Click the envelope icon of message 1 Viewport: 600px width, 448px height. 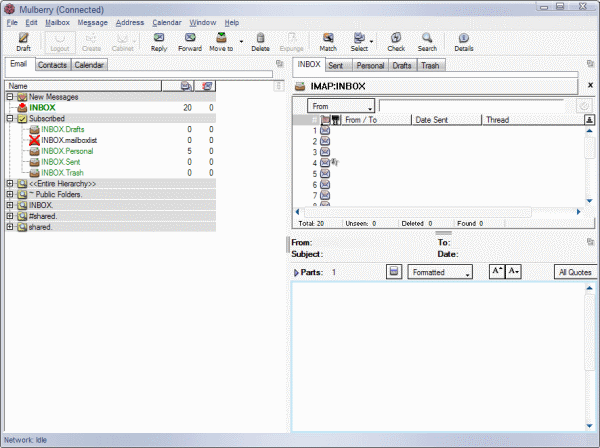click(x=325, y=130)
